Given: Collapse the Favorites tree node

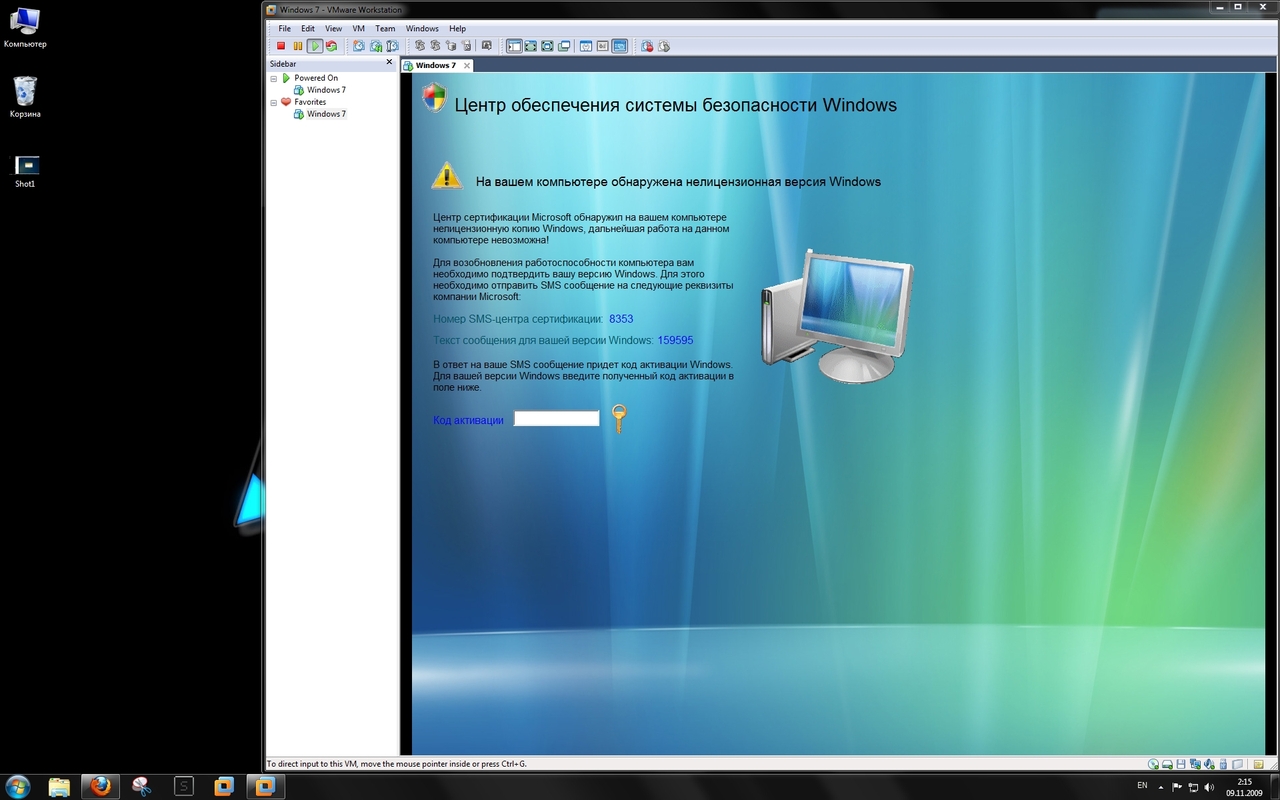Looking at the screenshot, I should coord(273,102).
